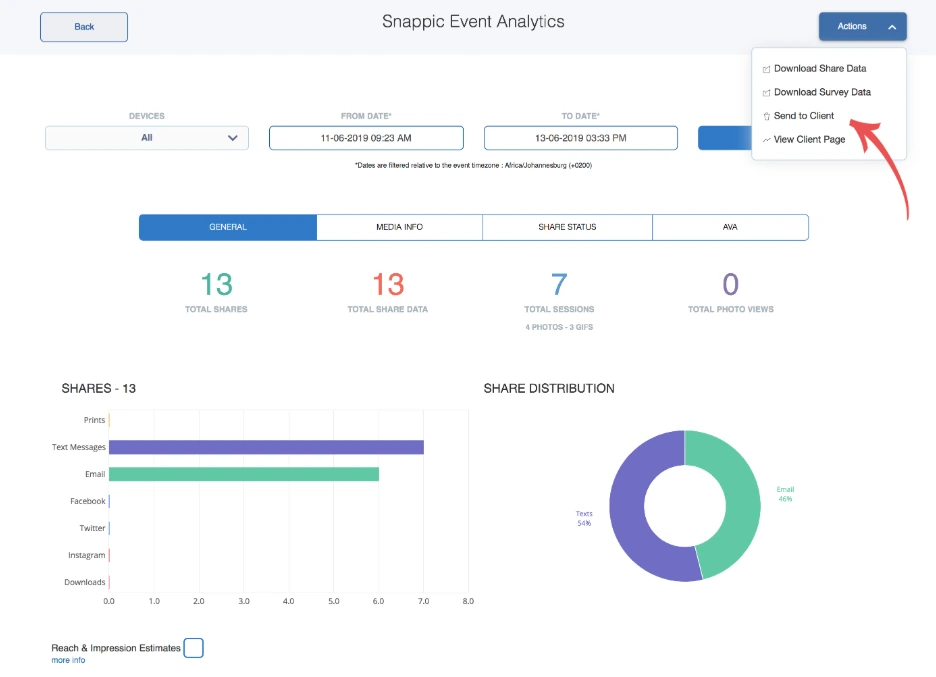Click the Send to Client icon
This screenshot has width=936, height=677.
coord(766,116)
